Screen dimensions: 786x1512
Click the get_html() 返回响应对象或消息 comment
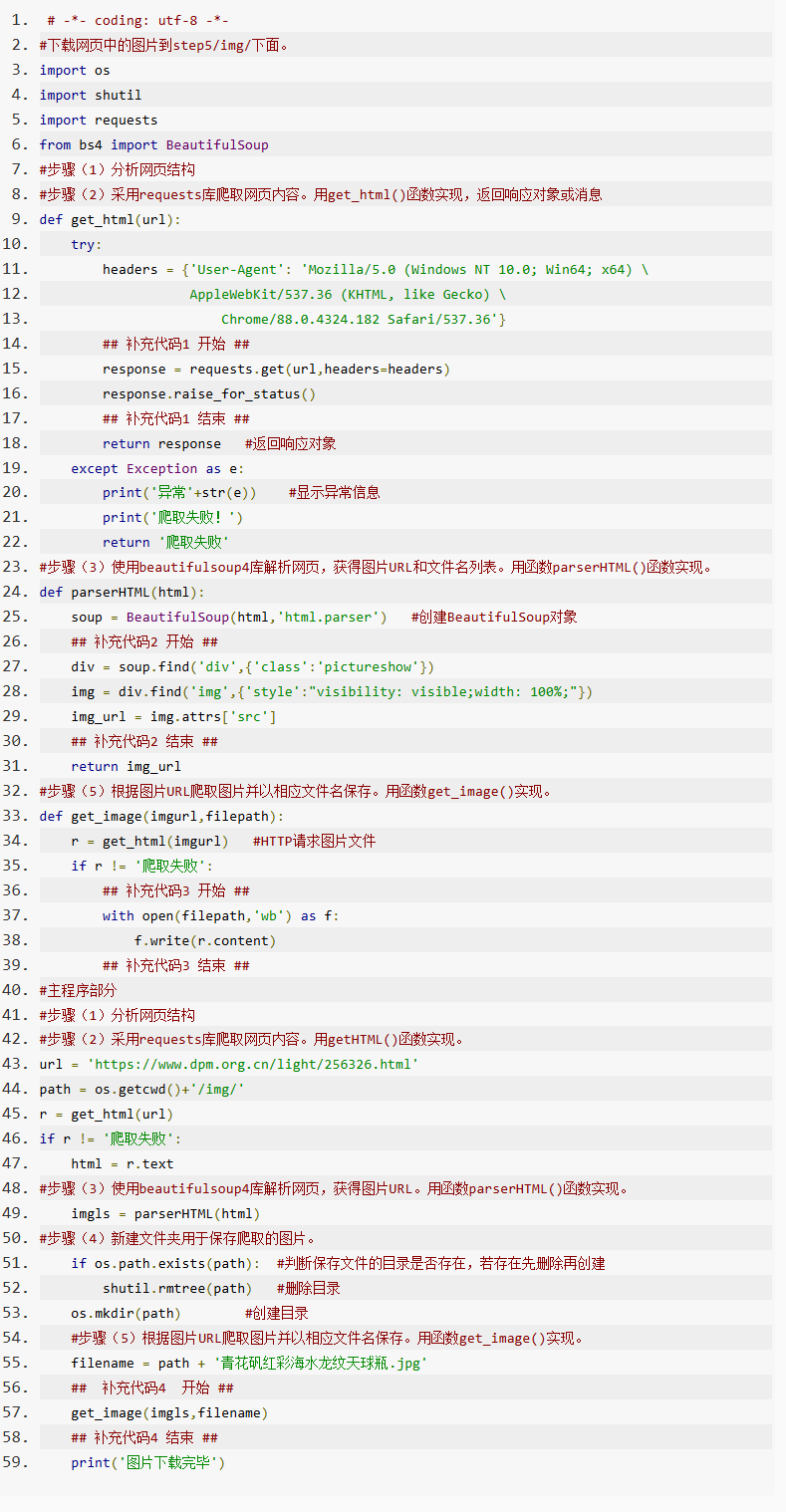pyautogui.click(x=321, y=194)
